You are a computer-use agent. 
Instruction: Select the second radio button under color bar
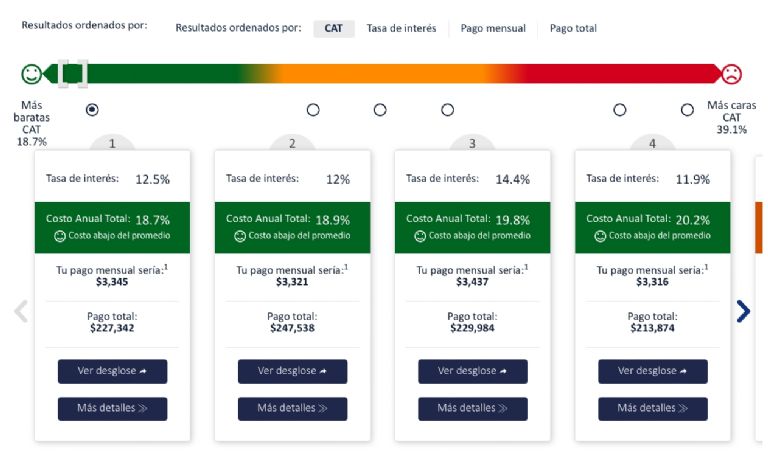coord(313,110)
